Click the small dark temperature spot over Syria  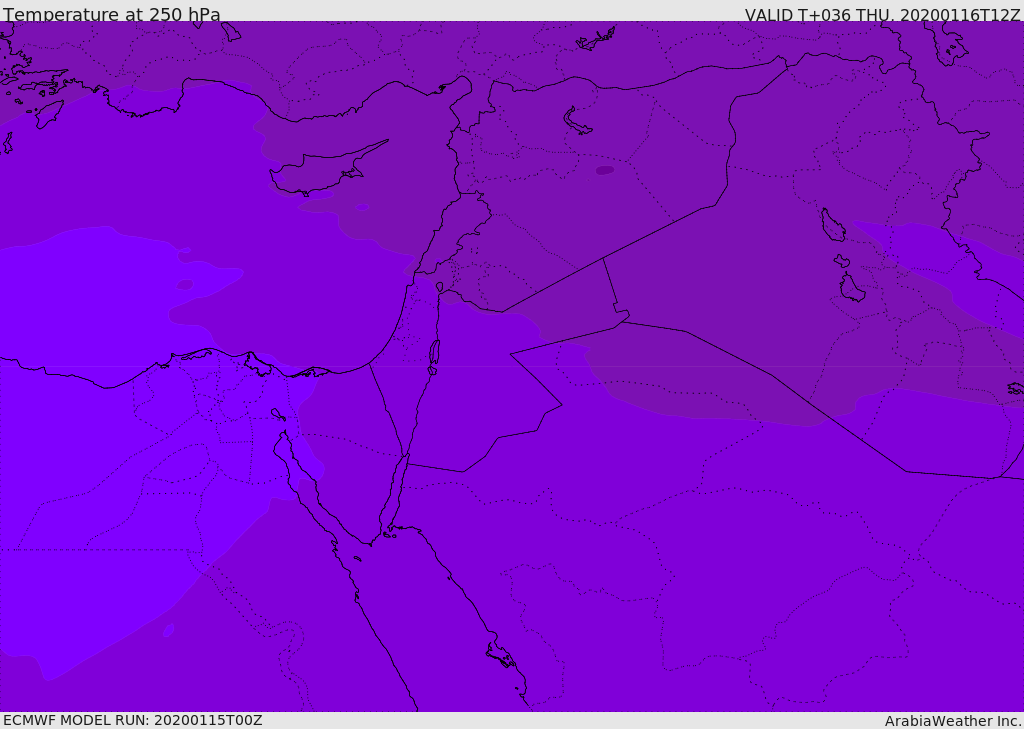pyautogui.click(x=605, y=170)
